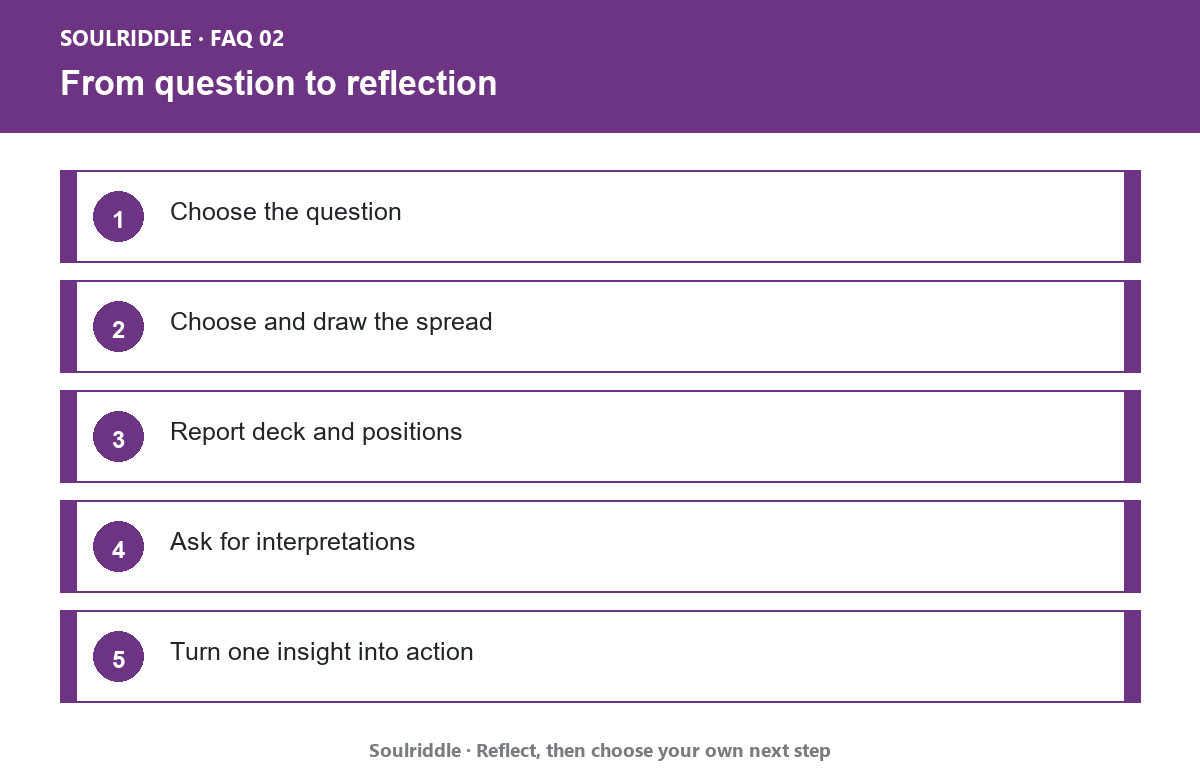Click the step 3 number circle
Viewport: 1200px width, 780px height.
tap(118, 436)
